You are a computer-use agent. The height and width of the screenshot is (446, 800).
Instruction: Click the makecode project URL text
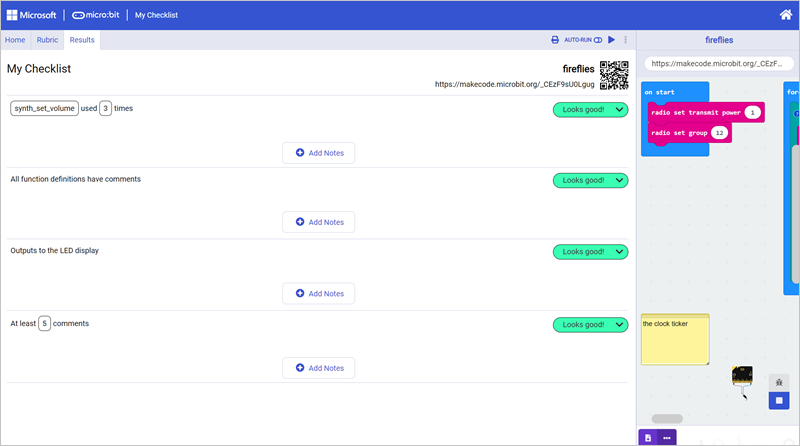tap(514, 84)
